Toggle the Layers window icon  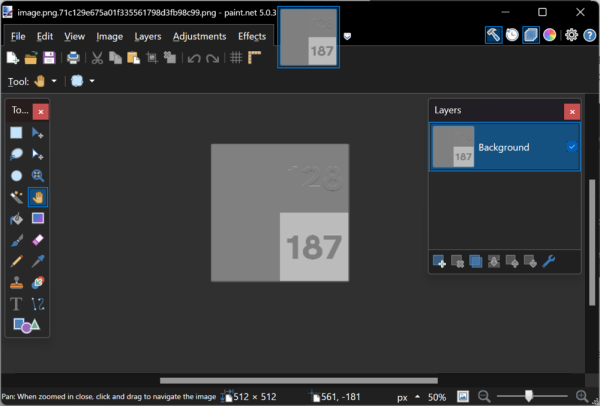(531, 35)
